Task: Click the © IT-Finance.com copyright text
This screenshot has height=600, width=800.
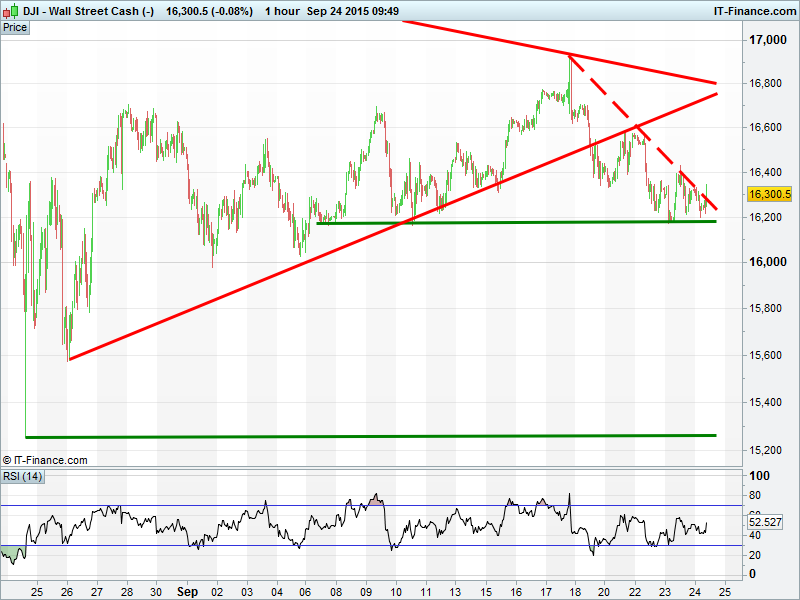Action: (x=45, y=460)
